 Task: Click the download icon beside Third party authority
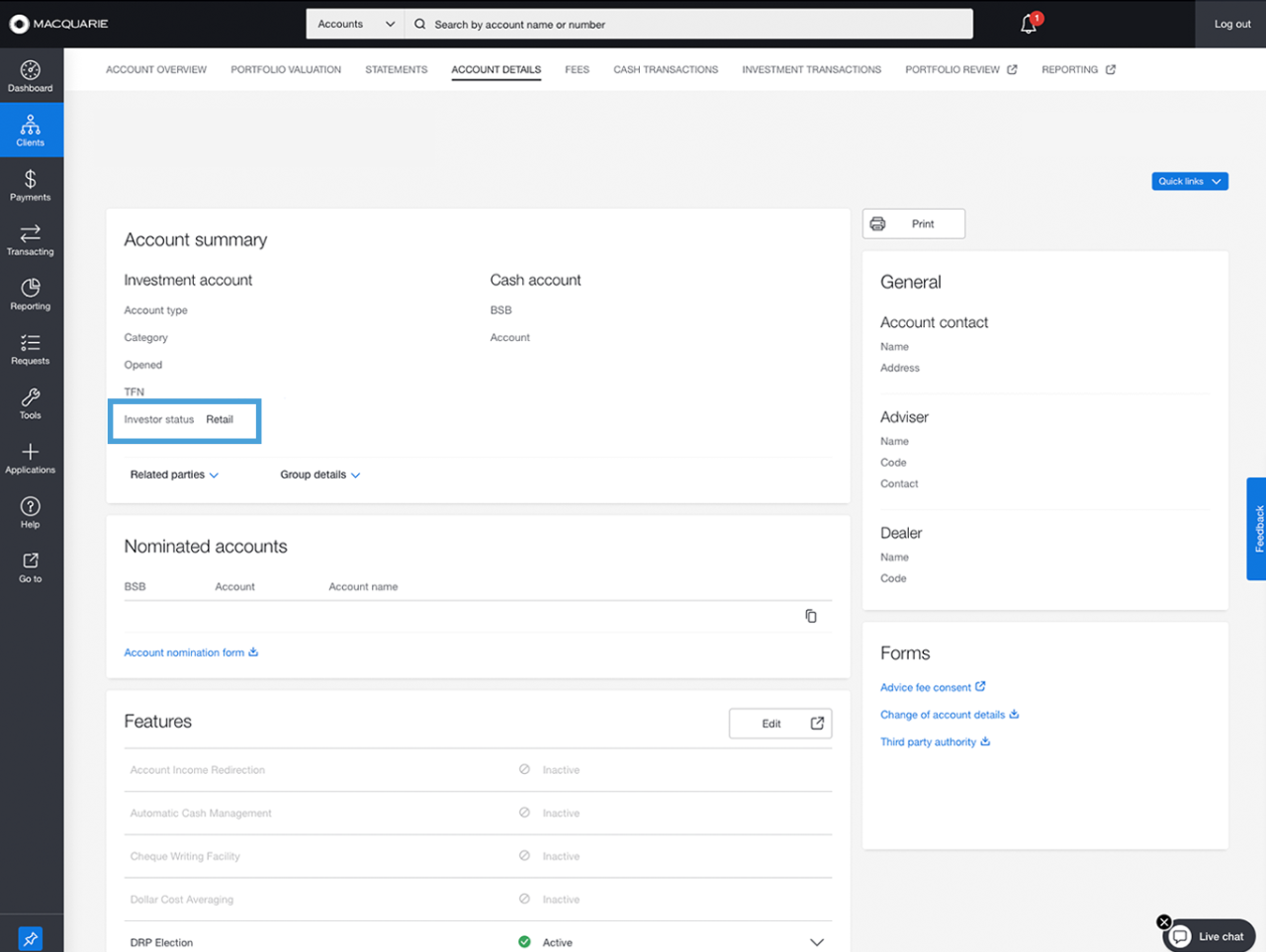(x=985, y=741)
